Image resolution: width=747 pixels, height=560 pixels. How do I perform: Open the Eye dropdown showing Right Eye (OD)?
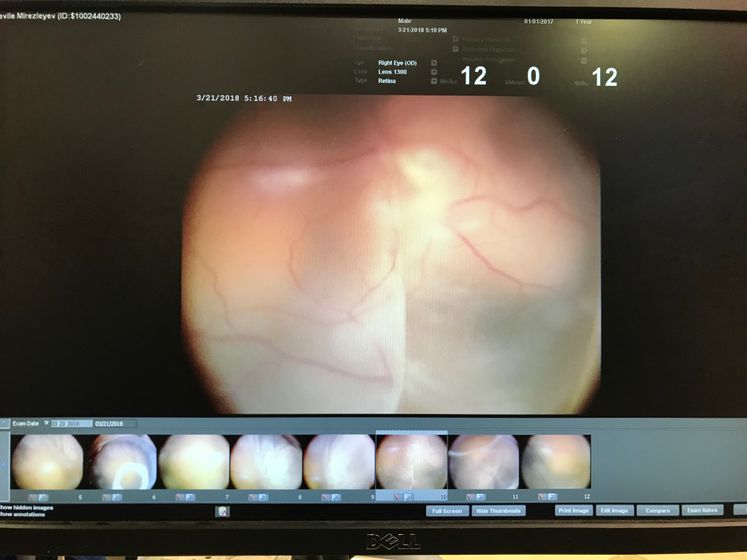(434, 62)
